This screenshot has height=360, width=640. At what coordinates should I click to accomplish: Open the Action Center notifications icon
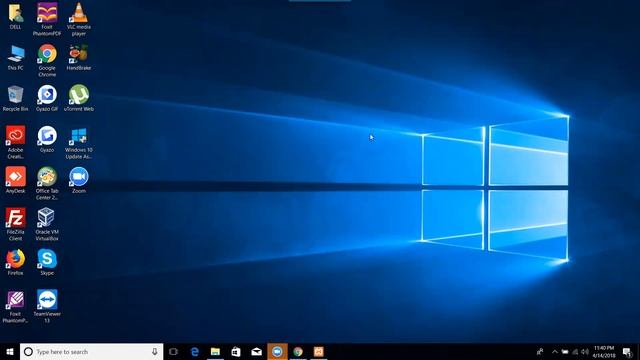click(627, 352)
